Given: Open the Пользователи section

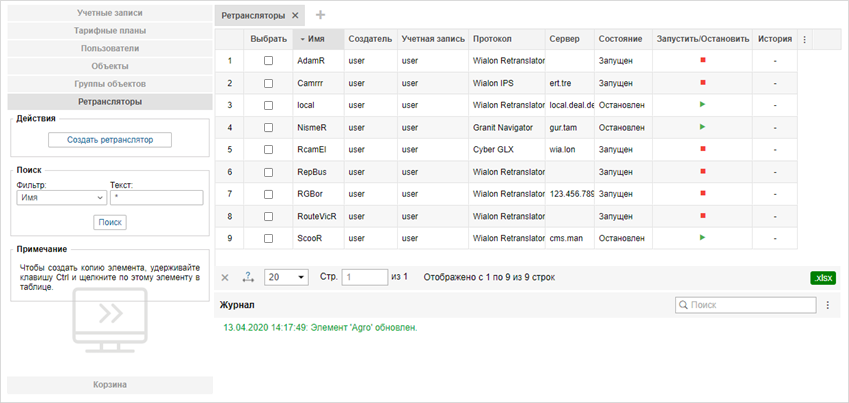Looking at the screenshot, I should tap(110, 48).
